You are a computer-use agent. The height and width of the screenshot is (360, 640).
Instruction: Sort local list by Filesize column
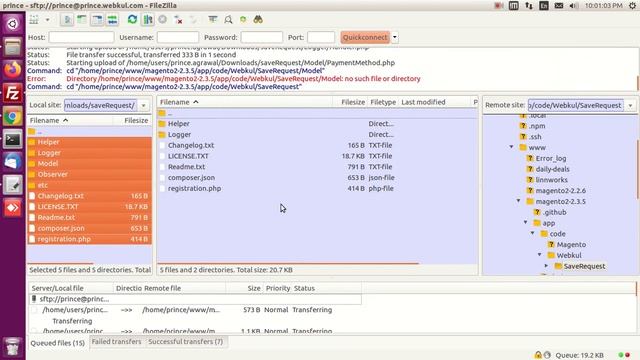coord(133,120)
